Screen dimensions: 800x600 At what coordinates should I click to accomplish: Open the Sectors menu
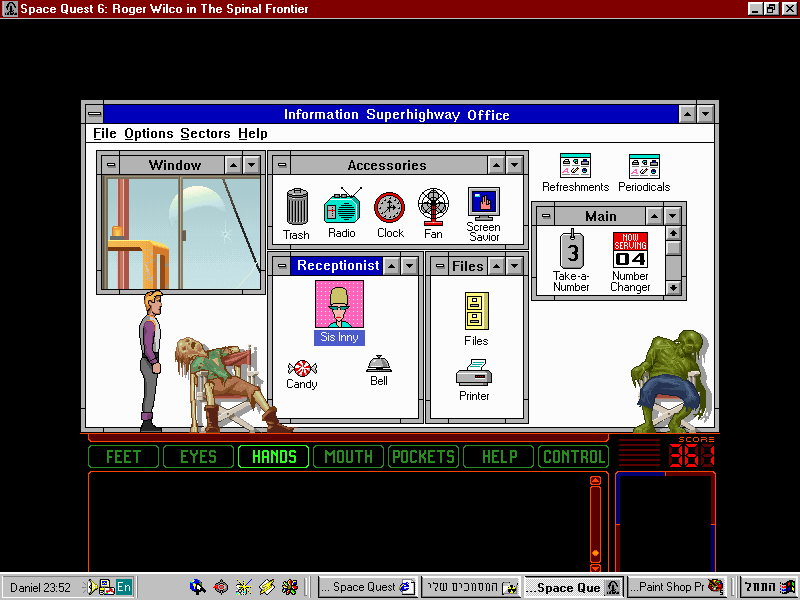point(205,133)
